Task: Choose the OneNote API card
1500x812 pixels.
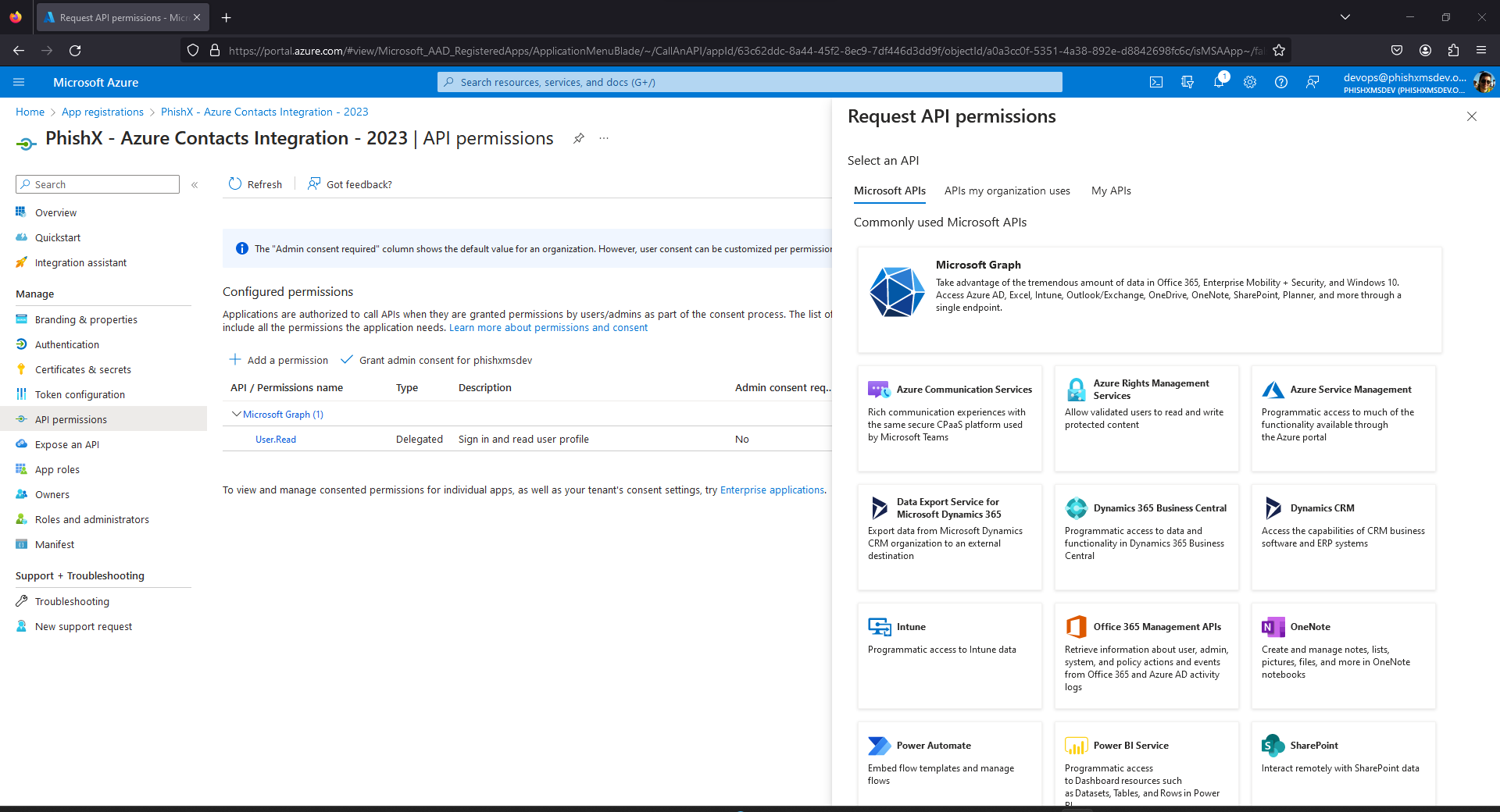Action: pos(1343,656)
